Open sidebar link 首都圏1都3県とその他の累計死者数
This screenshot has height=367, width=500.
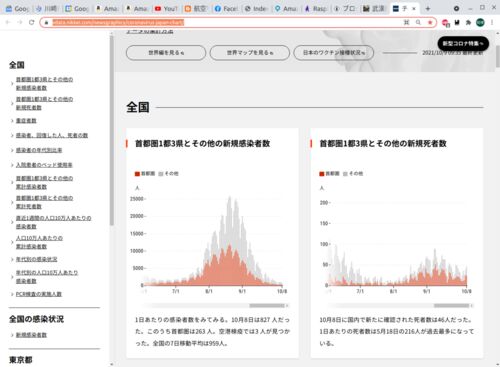[x=44, y=202]
